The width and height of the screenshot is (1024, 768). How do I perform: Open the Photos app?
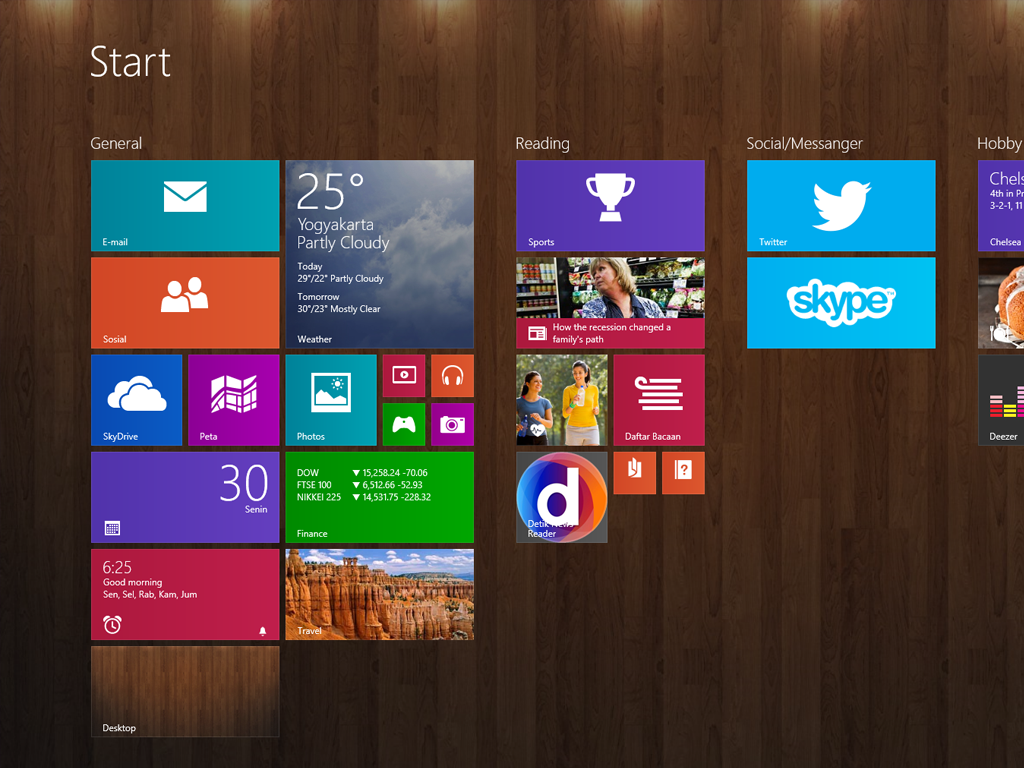(330, 400)
